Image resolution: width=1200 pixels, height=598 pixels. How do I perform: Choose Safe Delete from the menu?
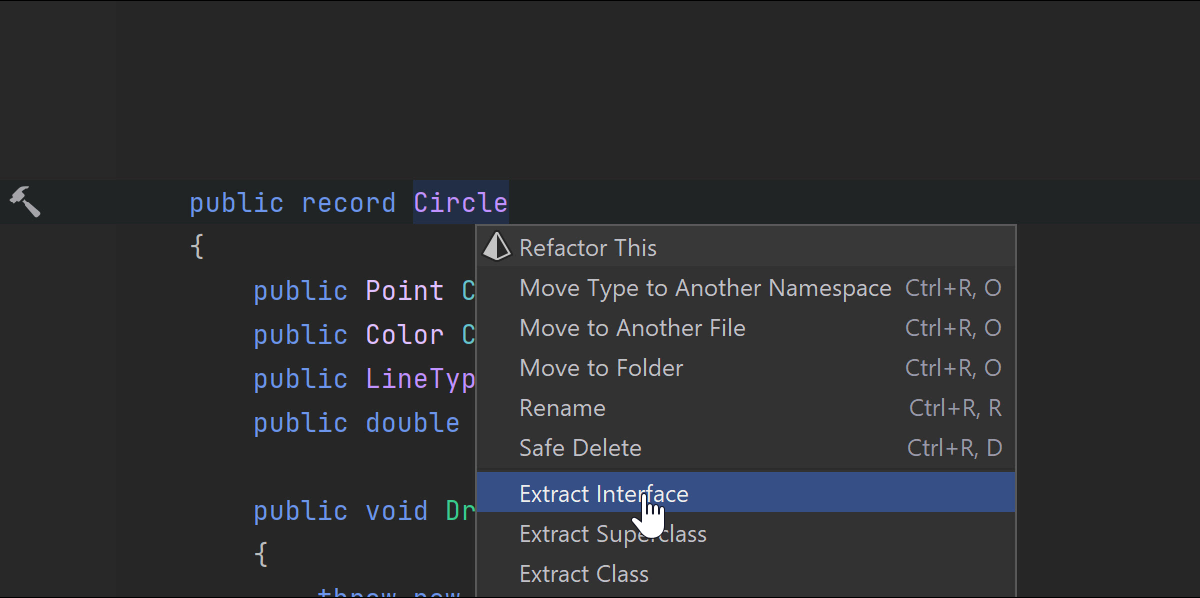click(x=580, y=448)
